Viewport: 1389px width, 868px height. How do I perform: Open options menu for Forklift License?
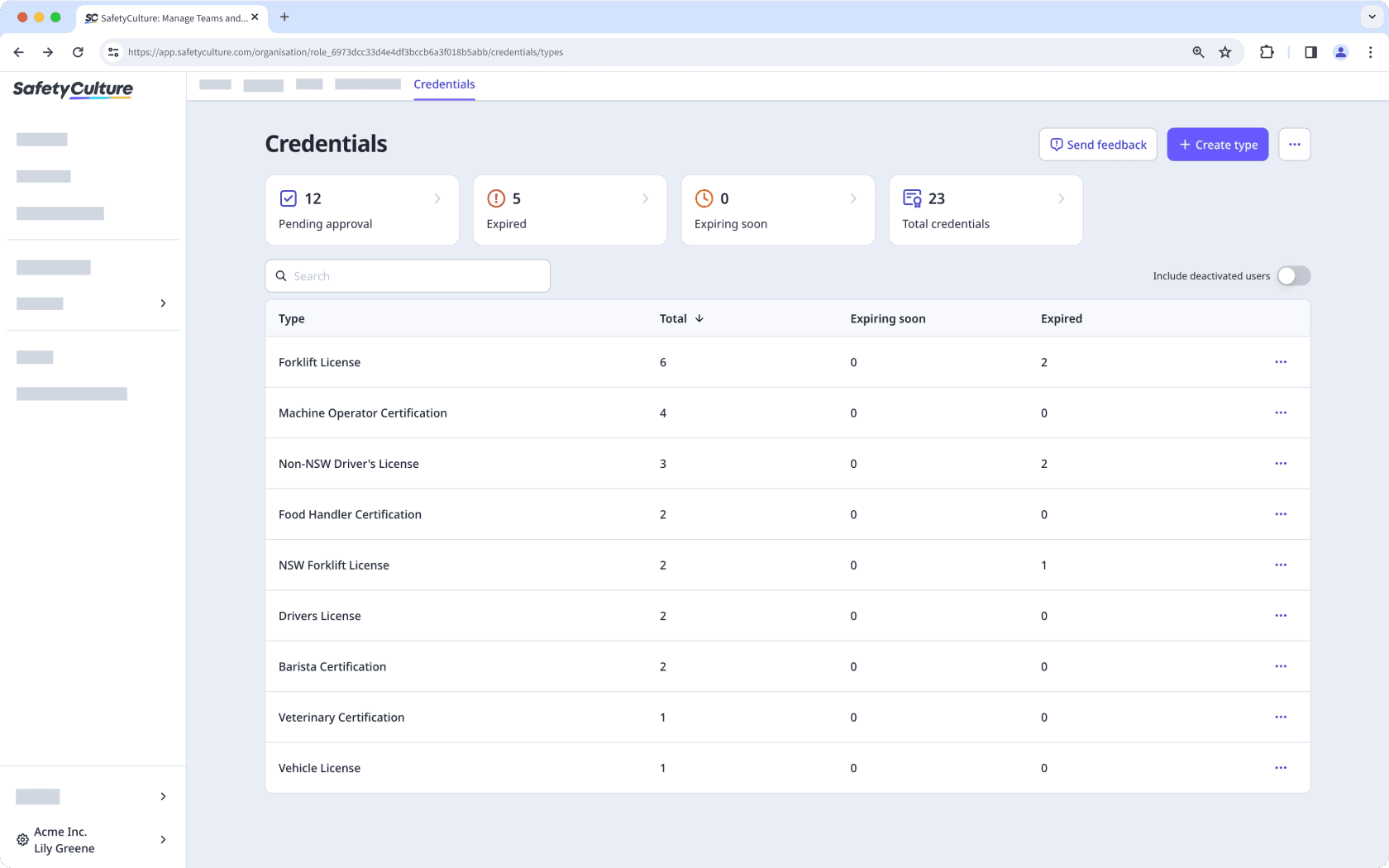pyautogui.click(x=1281, y=362)
